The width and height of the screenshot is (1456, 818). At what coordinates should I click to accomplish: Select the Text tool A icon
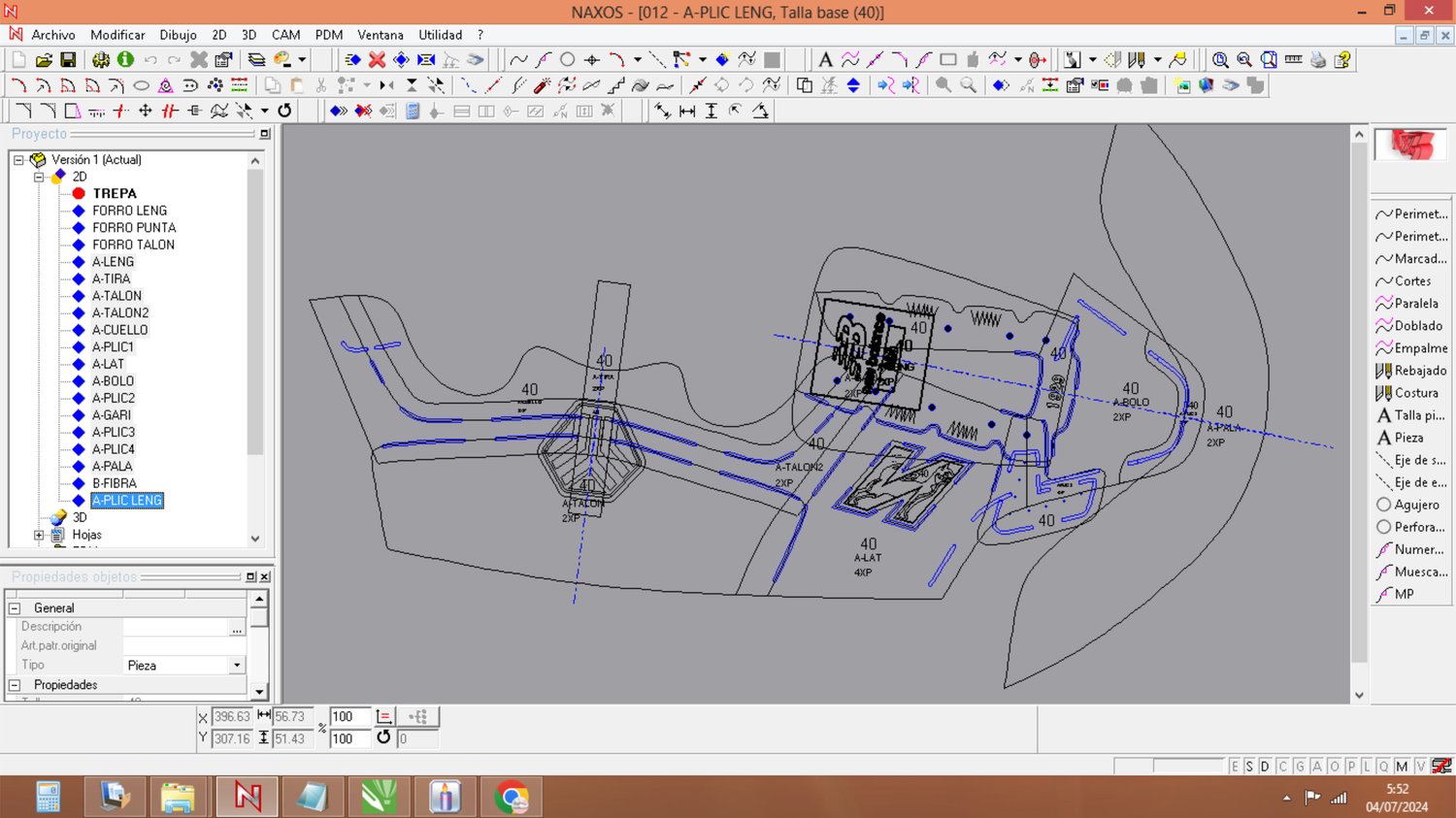point(825,60)
